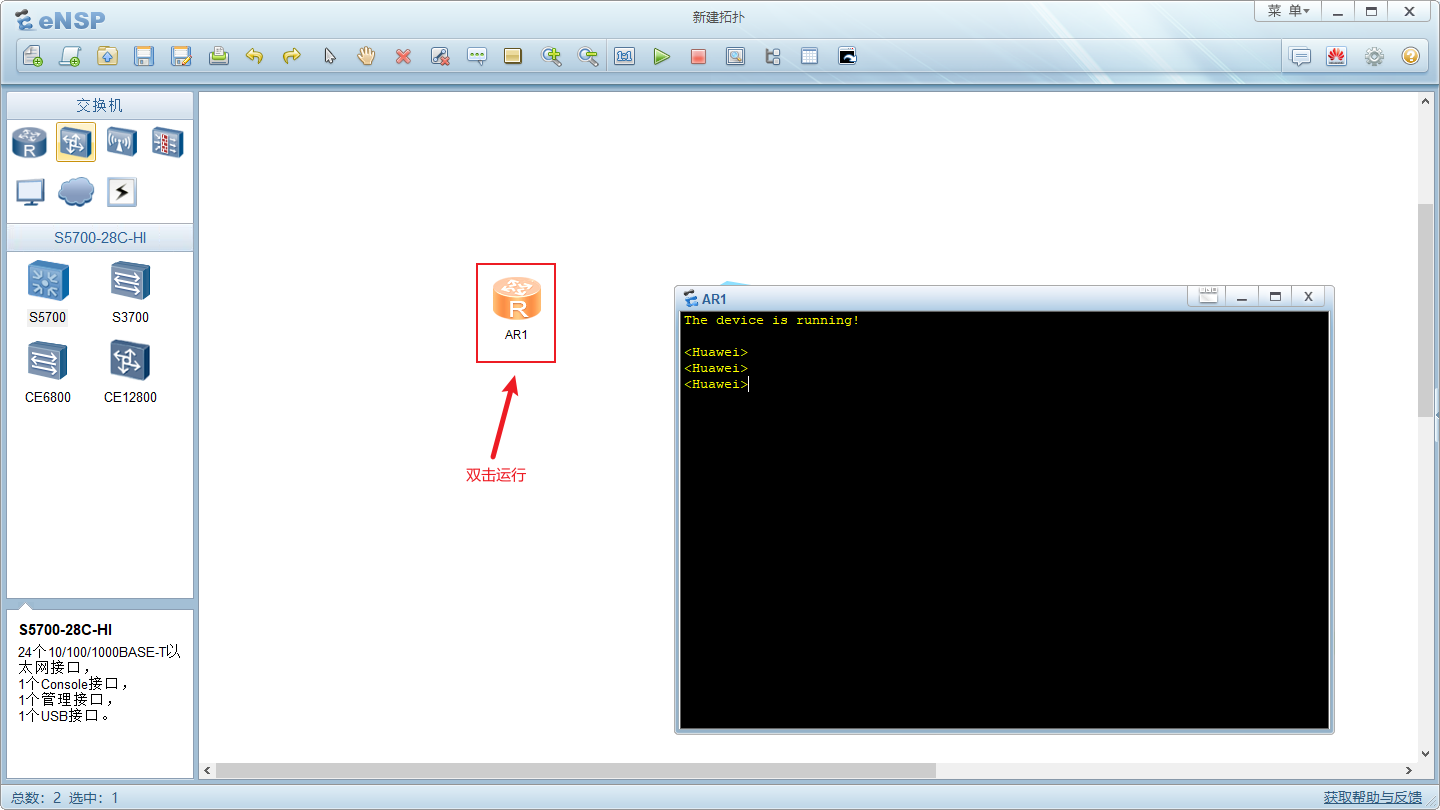Viewport: 1440px width, 810px height.
Task: Create a new topology
Action: tap(33, 56)
